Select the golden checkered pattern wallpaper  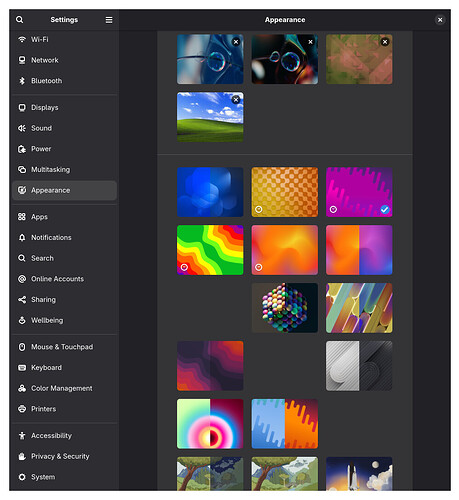pos(285,192)
